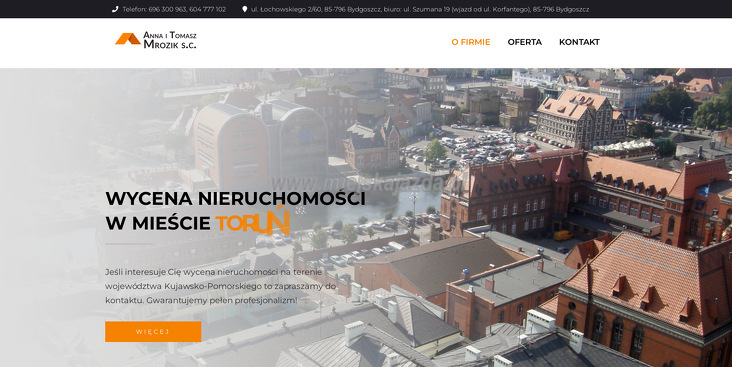732x367 pixels.
Task: Click the location pin icon before the address
Action: (x=245, y=9)
